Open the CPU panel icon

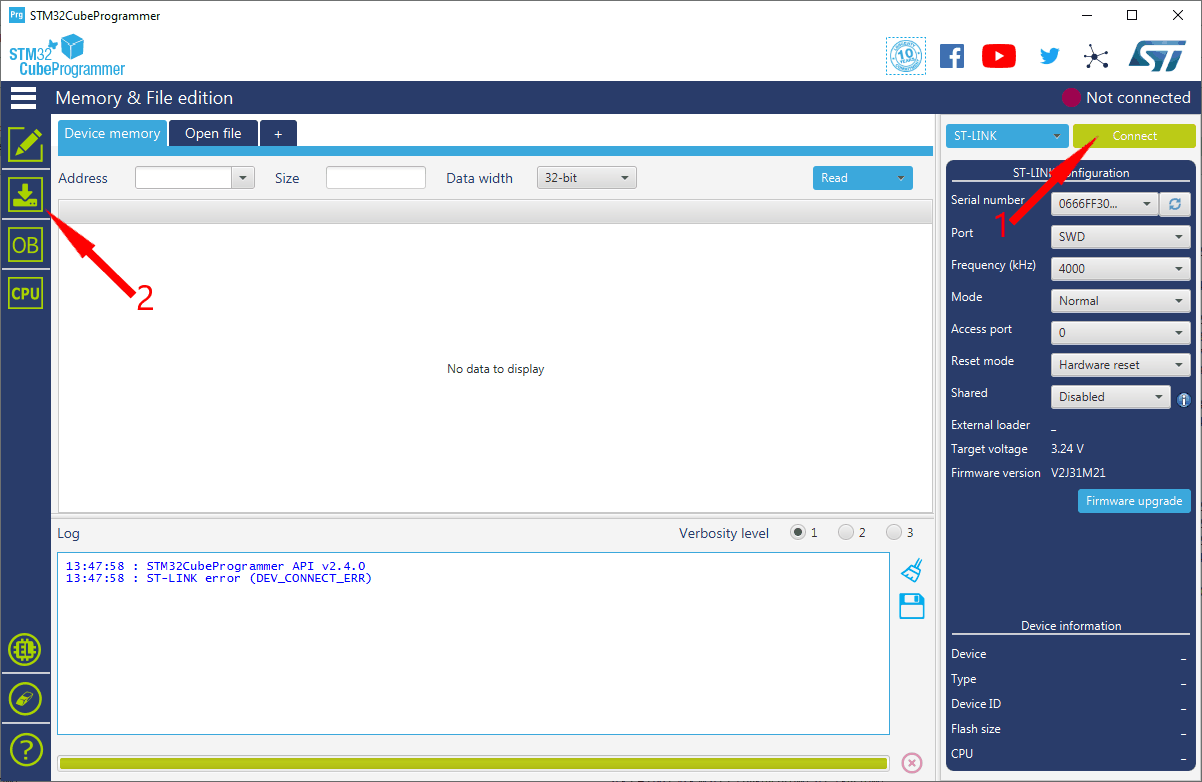pos(25,293)
